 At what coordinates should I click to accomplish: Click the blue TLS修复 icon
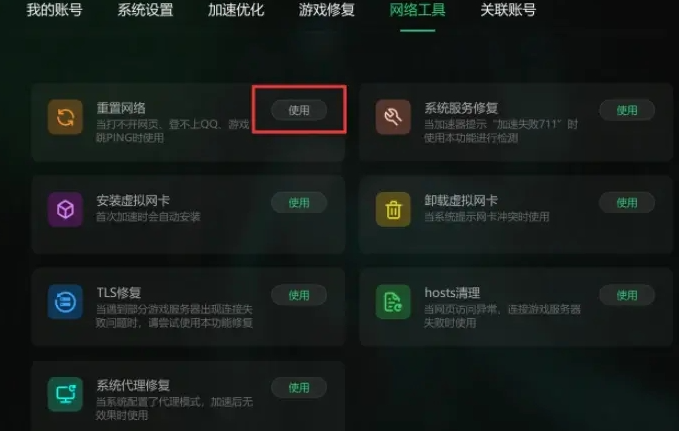coord(65,302)
